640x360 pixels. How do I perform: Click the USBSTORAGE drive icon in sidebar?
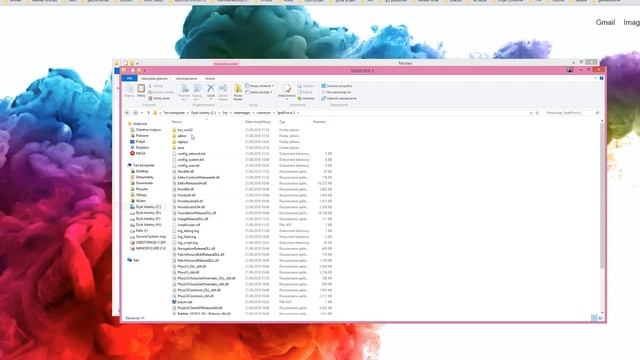click(132, 242)
